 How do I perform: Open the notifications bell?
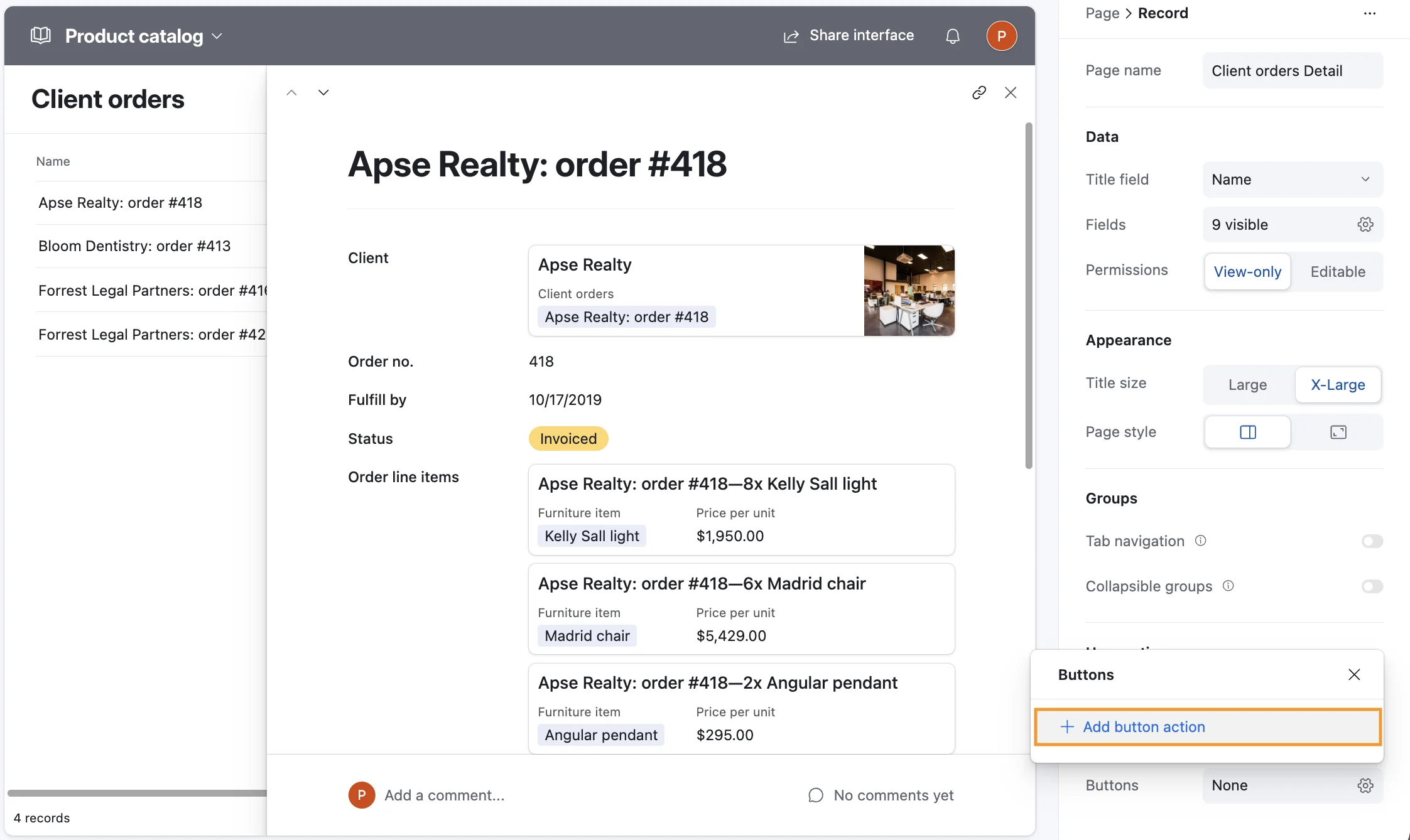953,36
